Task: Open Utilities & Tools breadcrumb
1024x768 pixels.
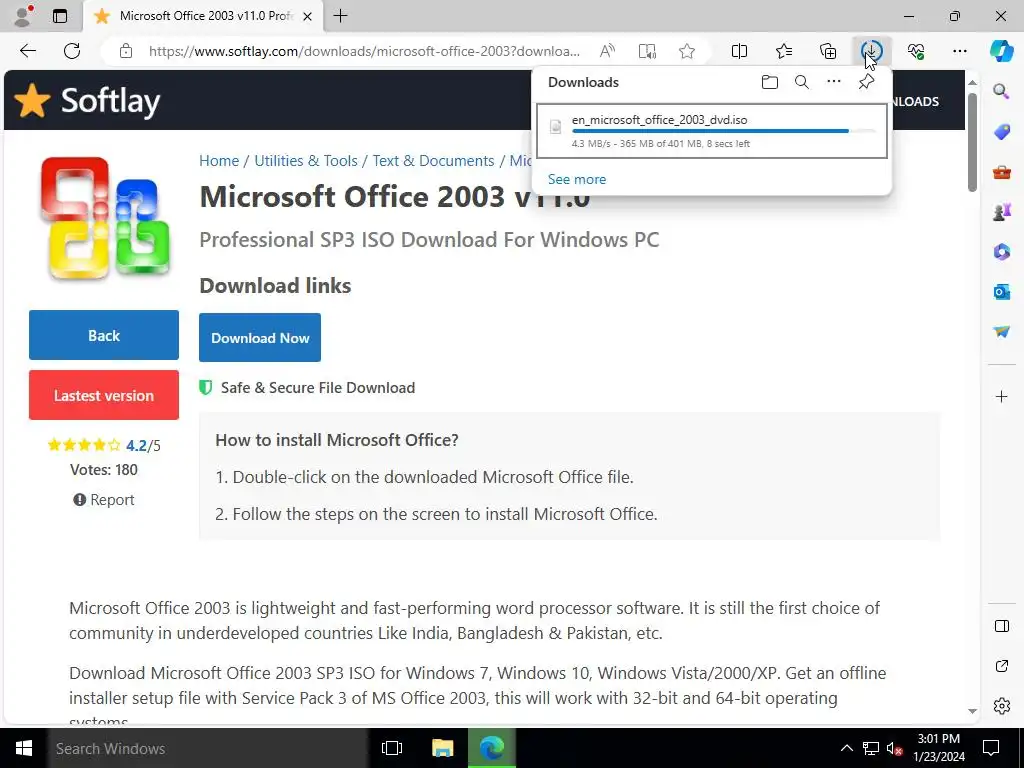Action: [x=306, y=161]
